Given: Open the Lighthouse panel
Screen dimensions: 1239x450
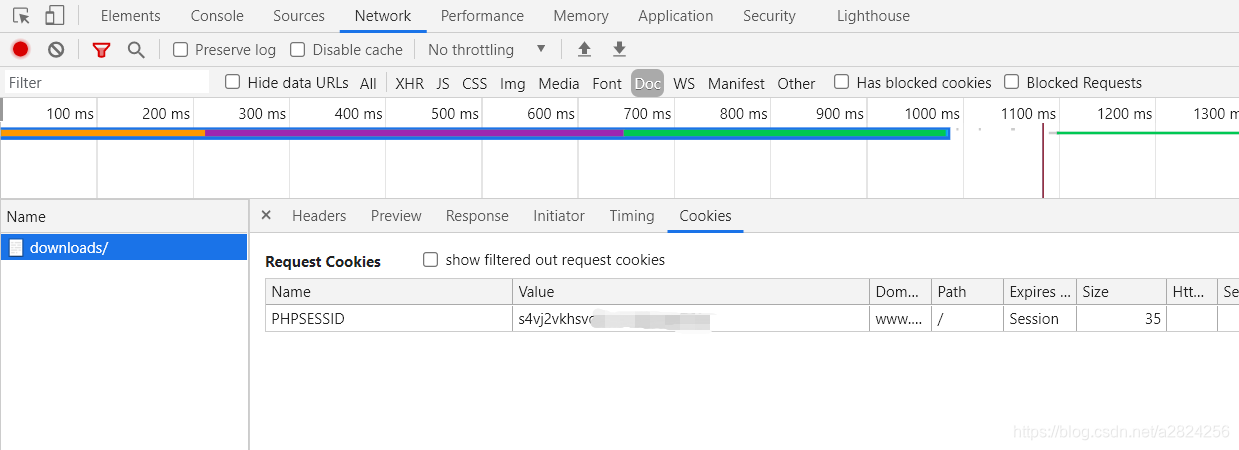Looking at the screenshot, I should tap(874, 16).
